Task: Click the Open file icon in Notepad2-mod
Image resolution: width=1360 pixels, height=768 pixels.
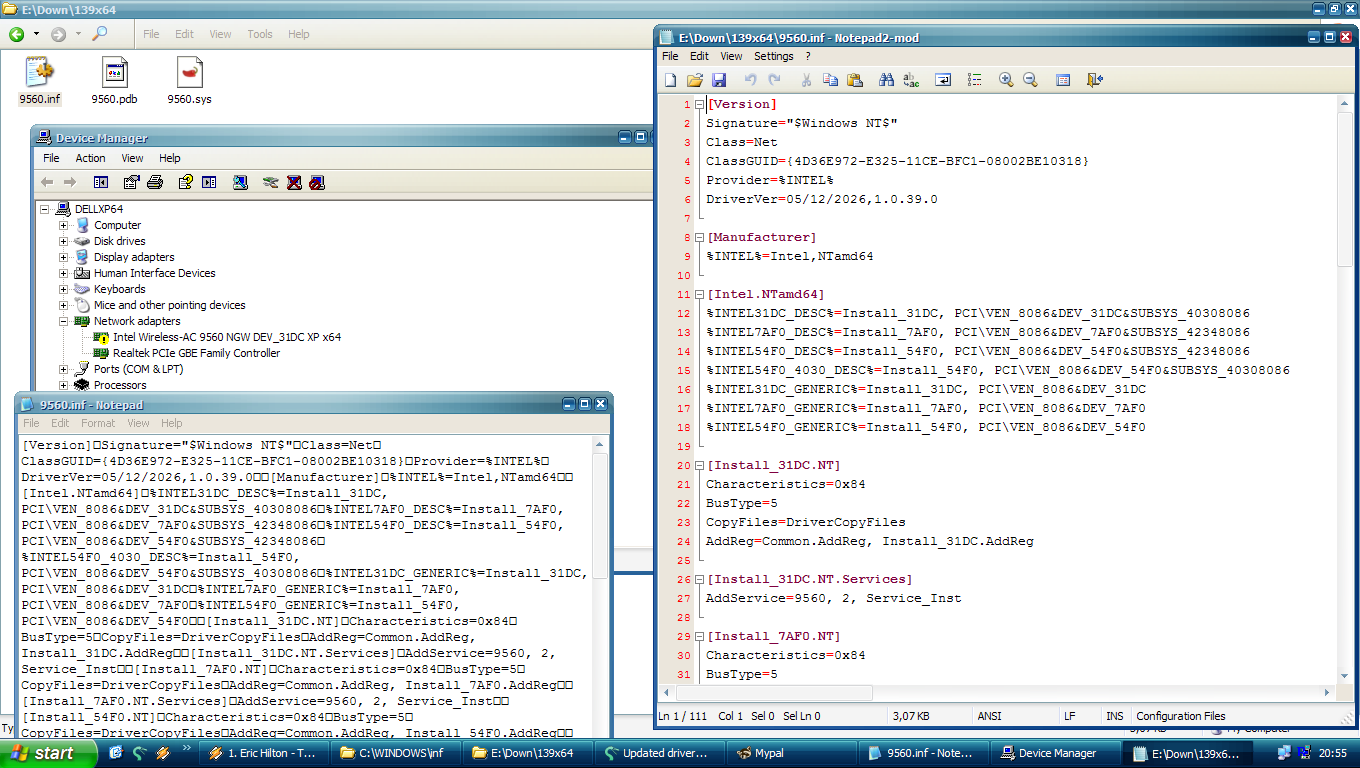Action: click(695, 80)
